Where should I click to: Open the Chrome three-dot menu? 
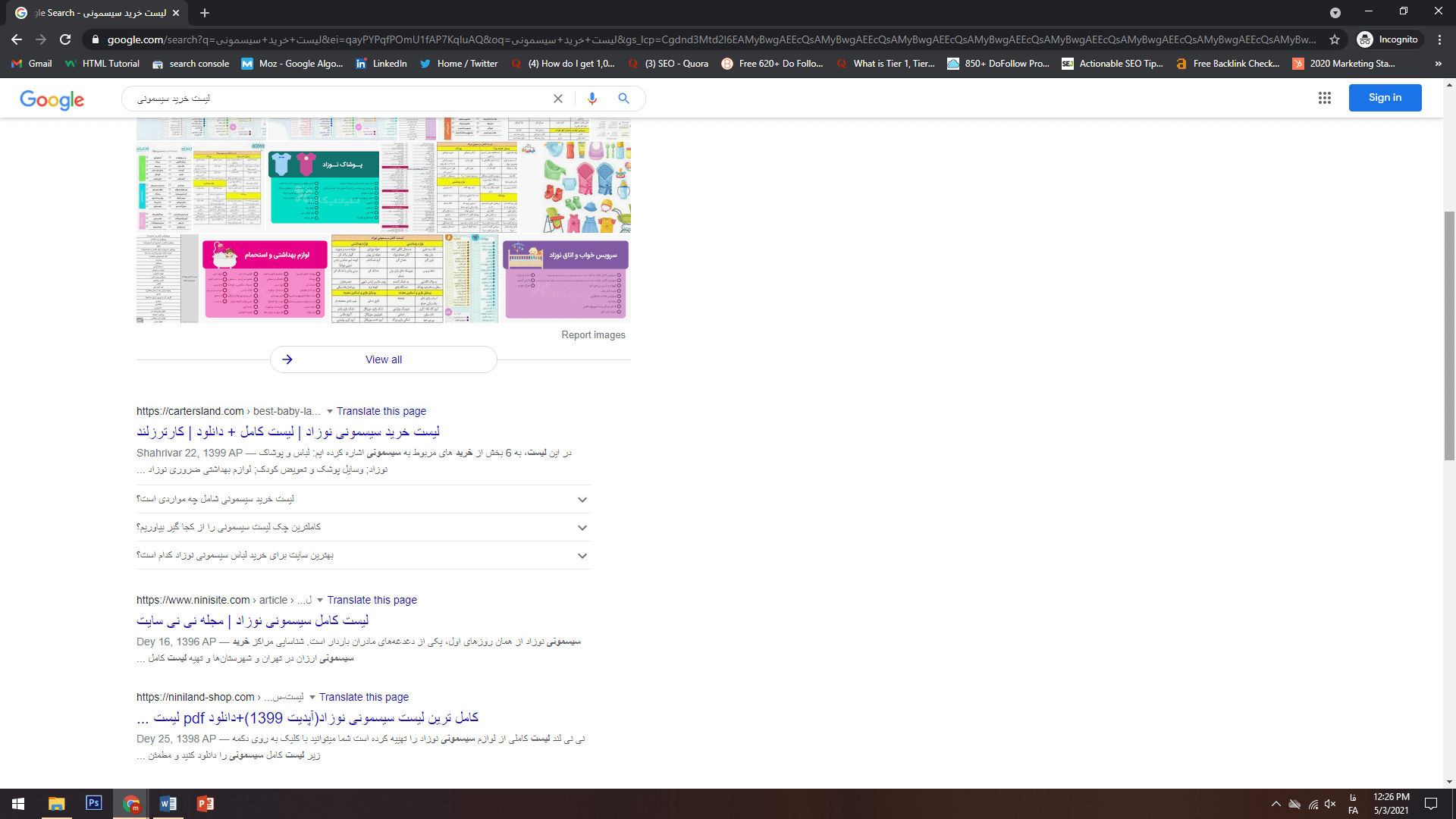(1439, 39)
